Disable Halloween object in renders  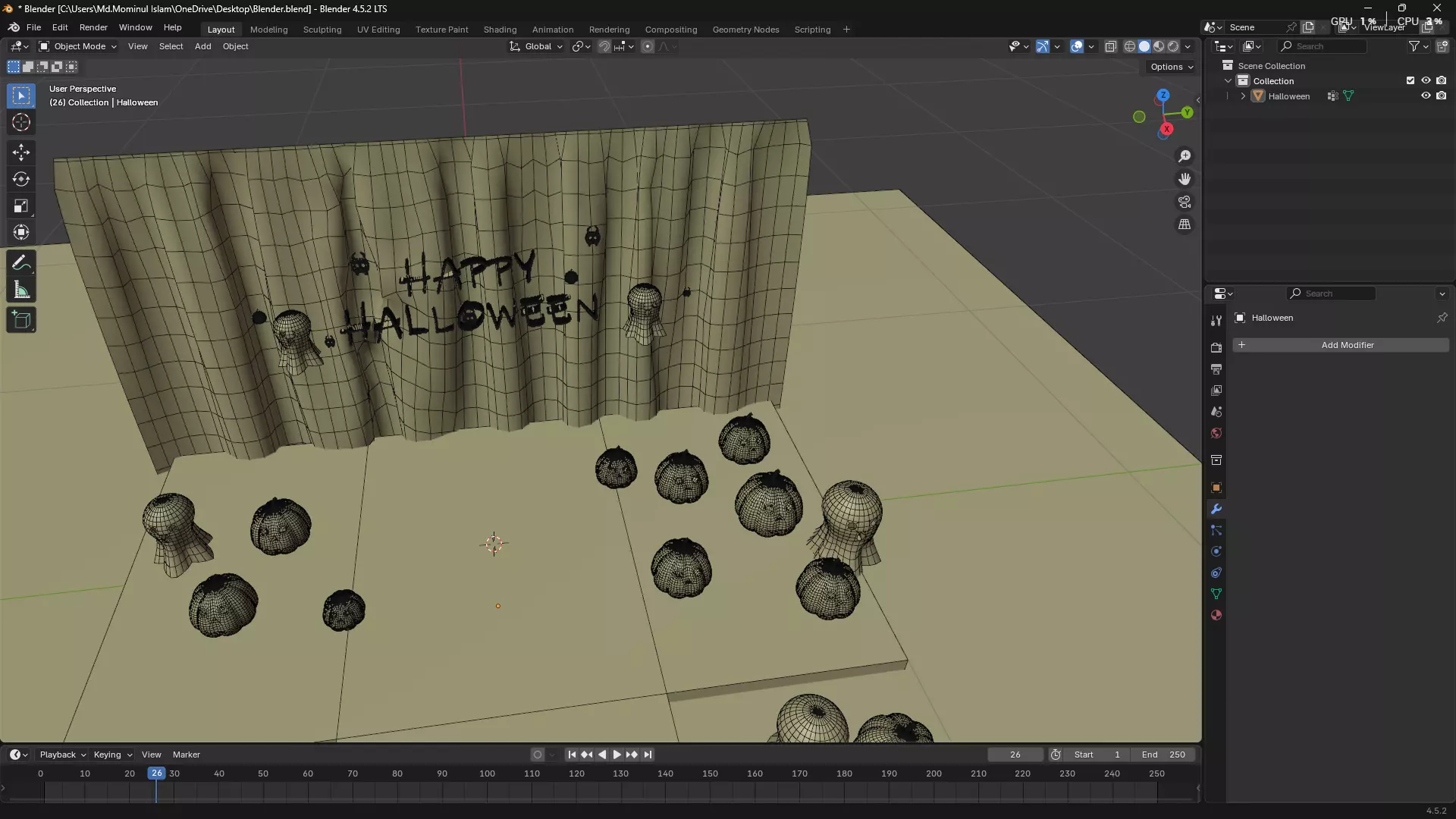click(1442, 96)
